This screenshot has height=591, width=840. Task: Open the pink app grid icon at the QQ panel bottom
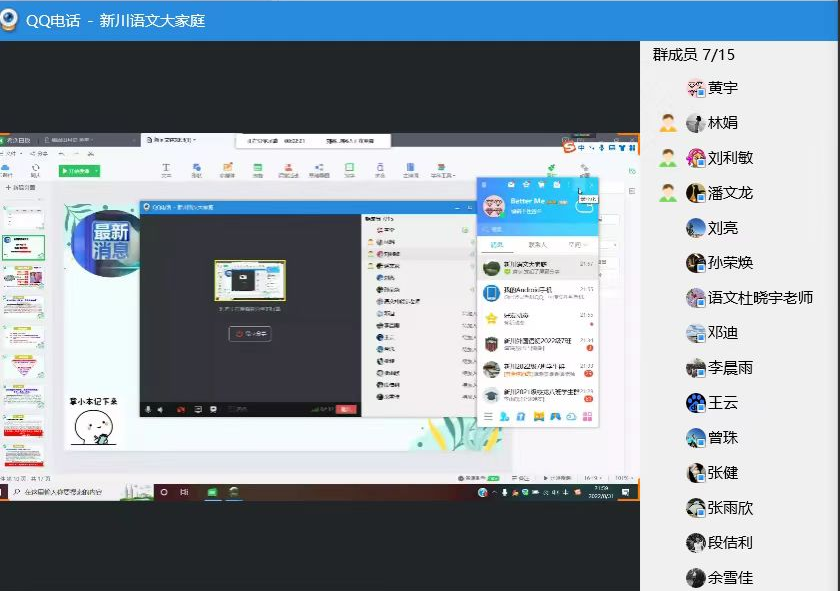pos(588,416)
